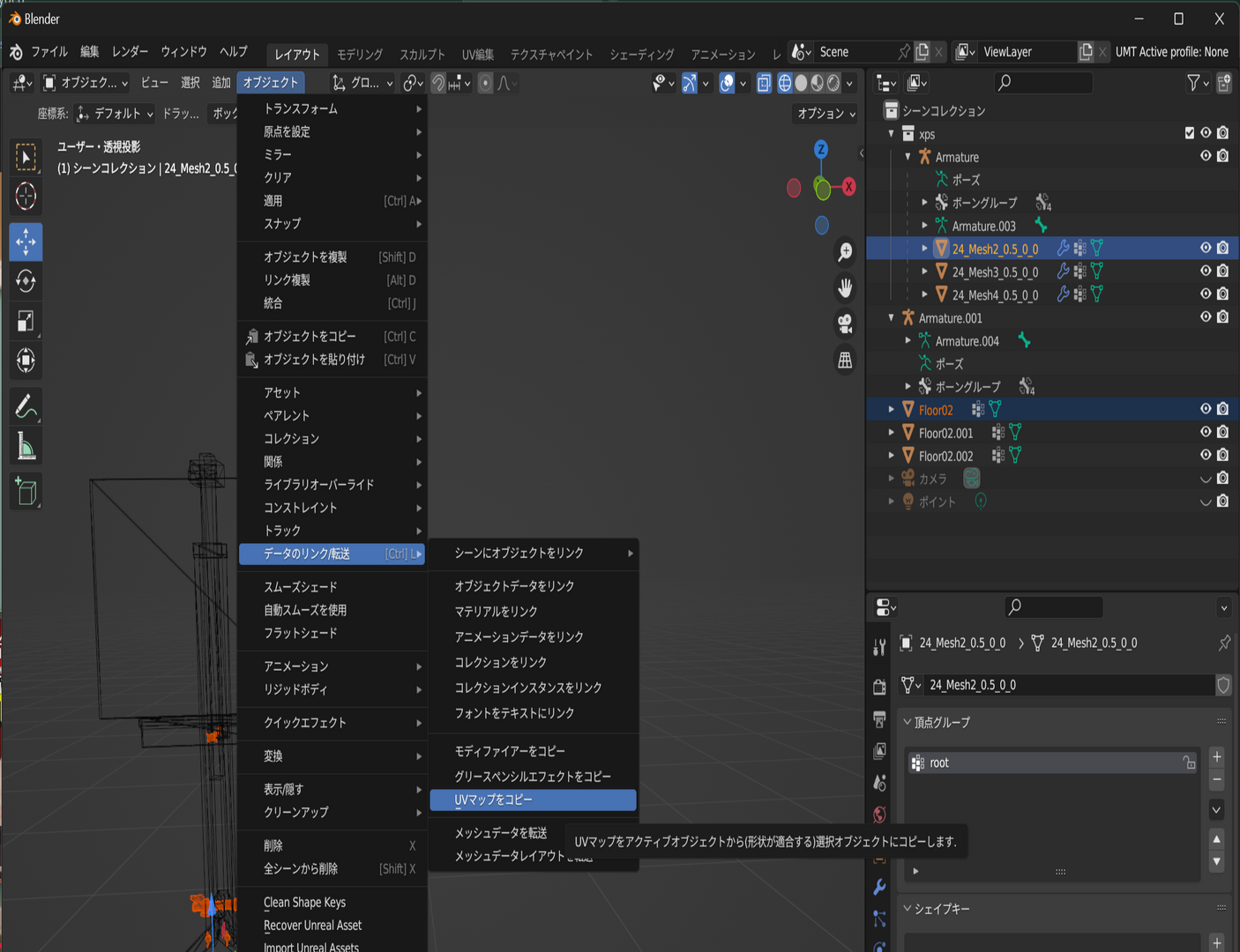This screenshot has height=952, width=1240.
Task: Expand the Floor02.002 tree item
Action: click(x=892, y=456)
